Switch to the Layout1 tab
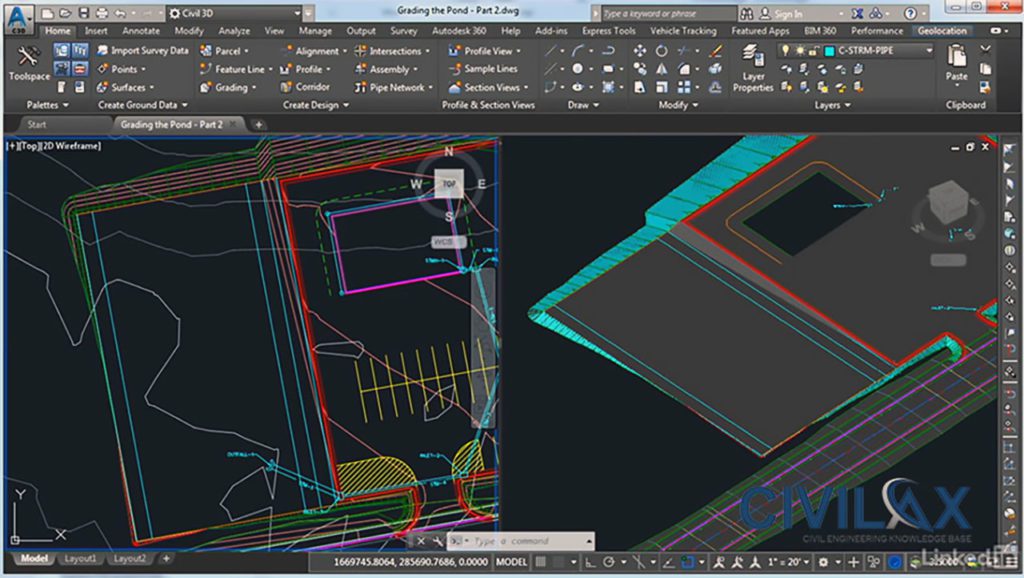1024x578 pixels. pos(79,559)
